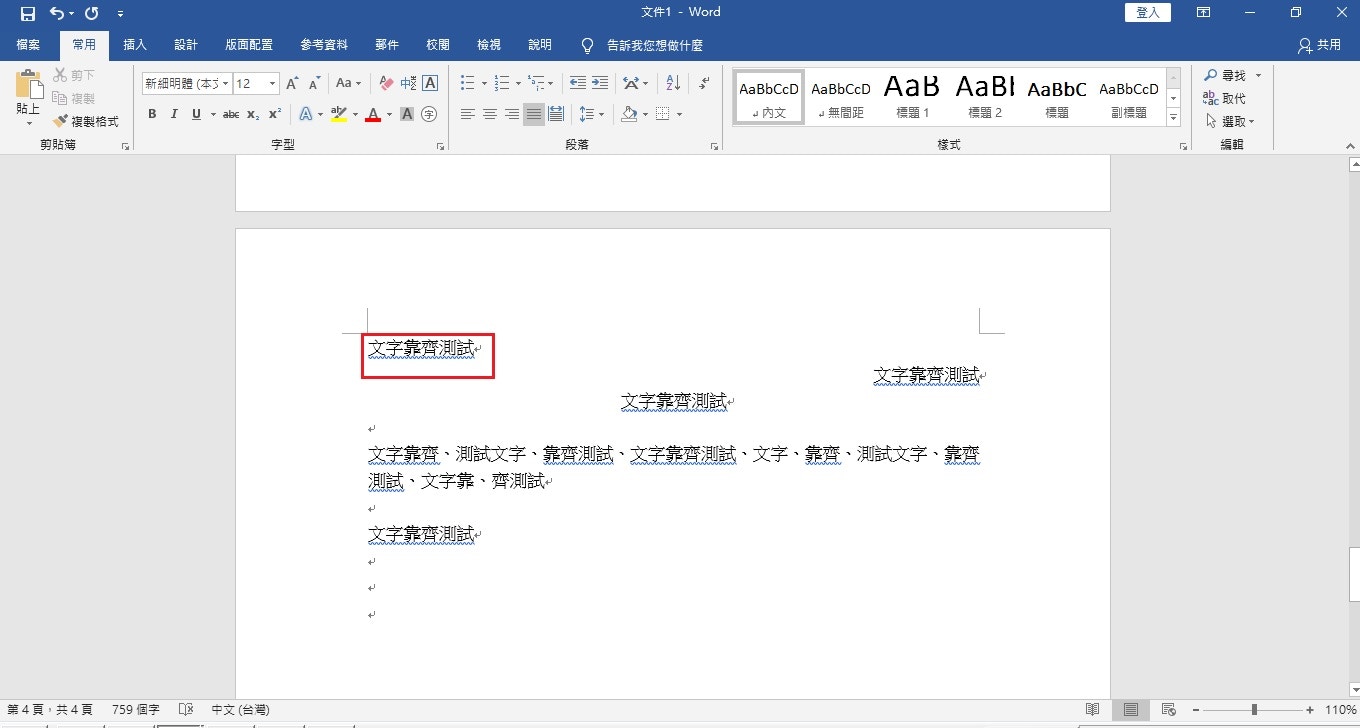Open the font name dropdown
The height and width of the screenshot is (728, 1360).
click(226, 84)
